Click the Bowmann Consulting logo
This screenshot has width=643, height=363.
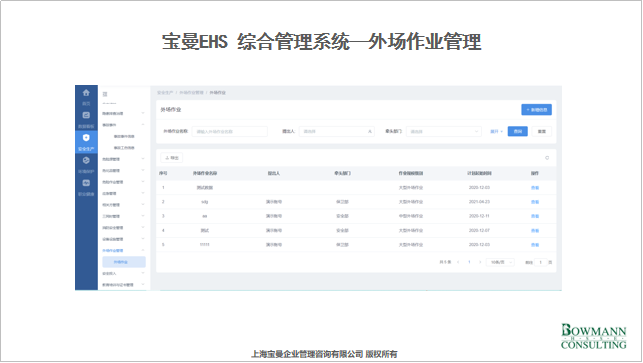(593, 336)
